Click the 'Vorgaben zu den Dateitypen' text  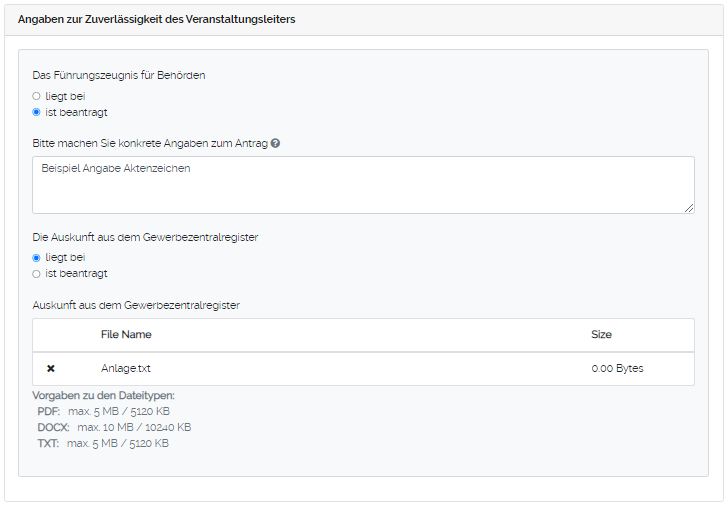[x=103, y=396]
